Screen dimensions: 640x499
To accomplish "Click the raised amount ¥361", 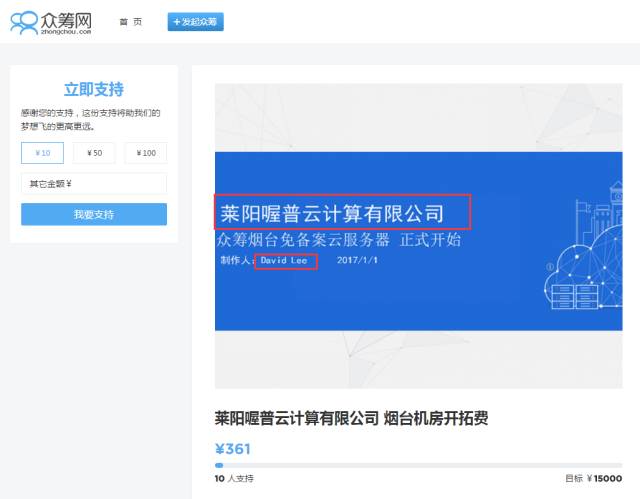I will tap(233, 449).
